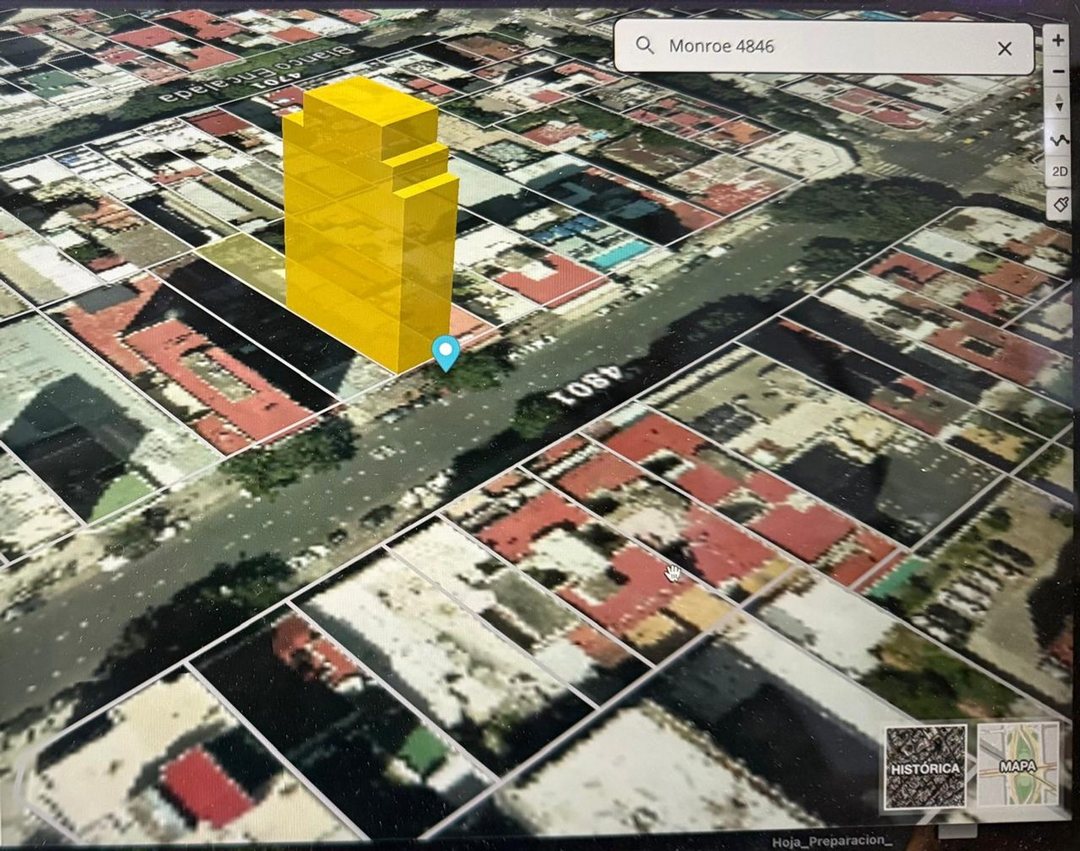Activate the line measurement tool
The image size is (1080, 851).
point(1059,140)
